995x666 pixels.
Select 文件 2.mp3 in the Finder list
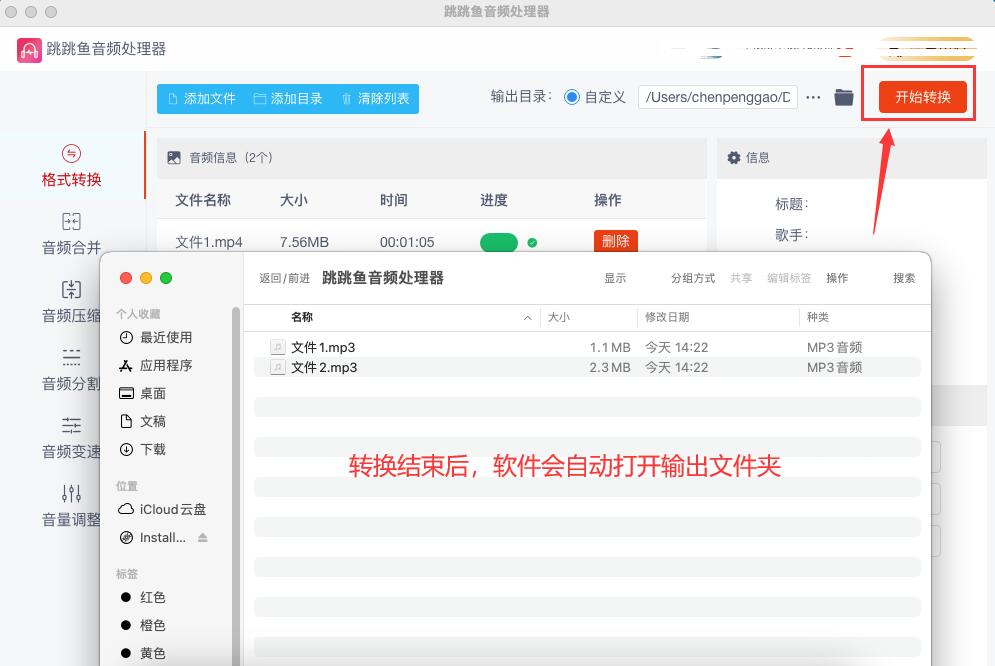coord(324,367)
